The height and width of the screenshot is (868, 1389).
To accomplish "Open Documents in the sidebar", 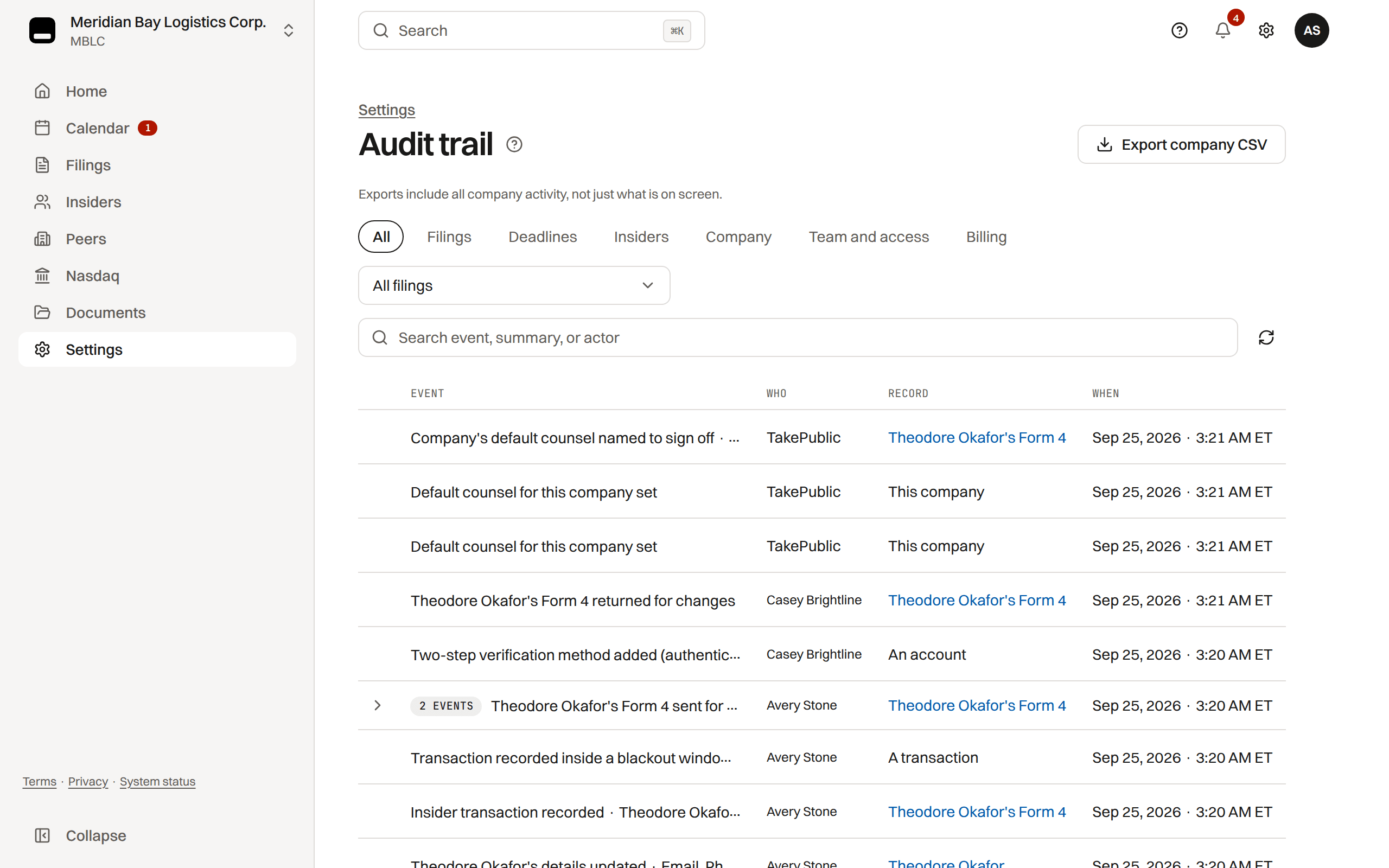I will click(x=157, y=313).
